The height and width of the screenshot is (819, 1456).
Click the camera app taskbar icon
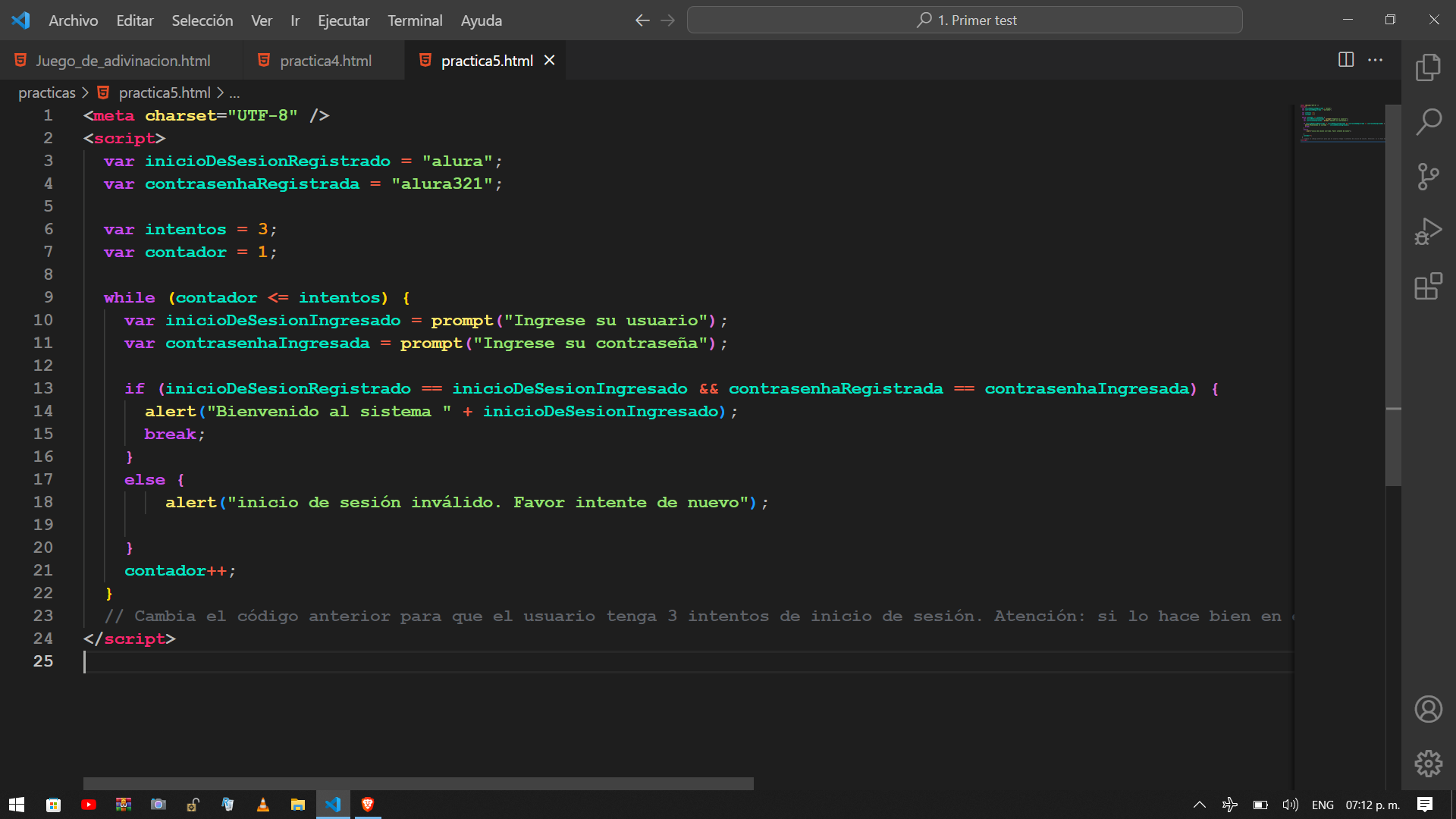point(158,805)
